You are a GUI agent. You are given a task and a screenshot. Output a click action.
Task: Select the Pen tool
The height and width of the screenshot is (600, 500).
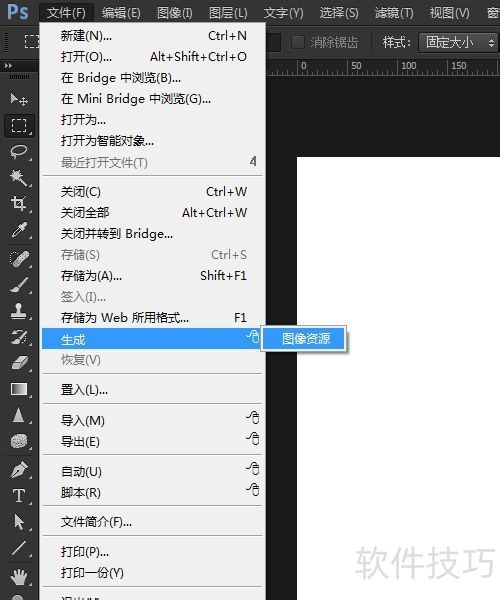click(x=19, y=470)
